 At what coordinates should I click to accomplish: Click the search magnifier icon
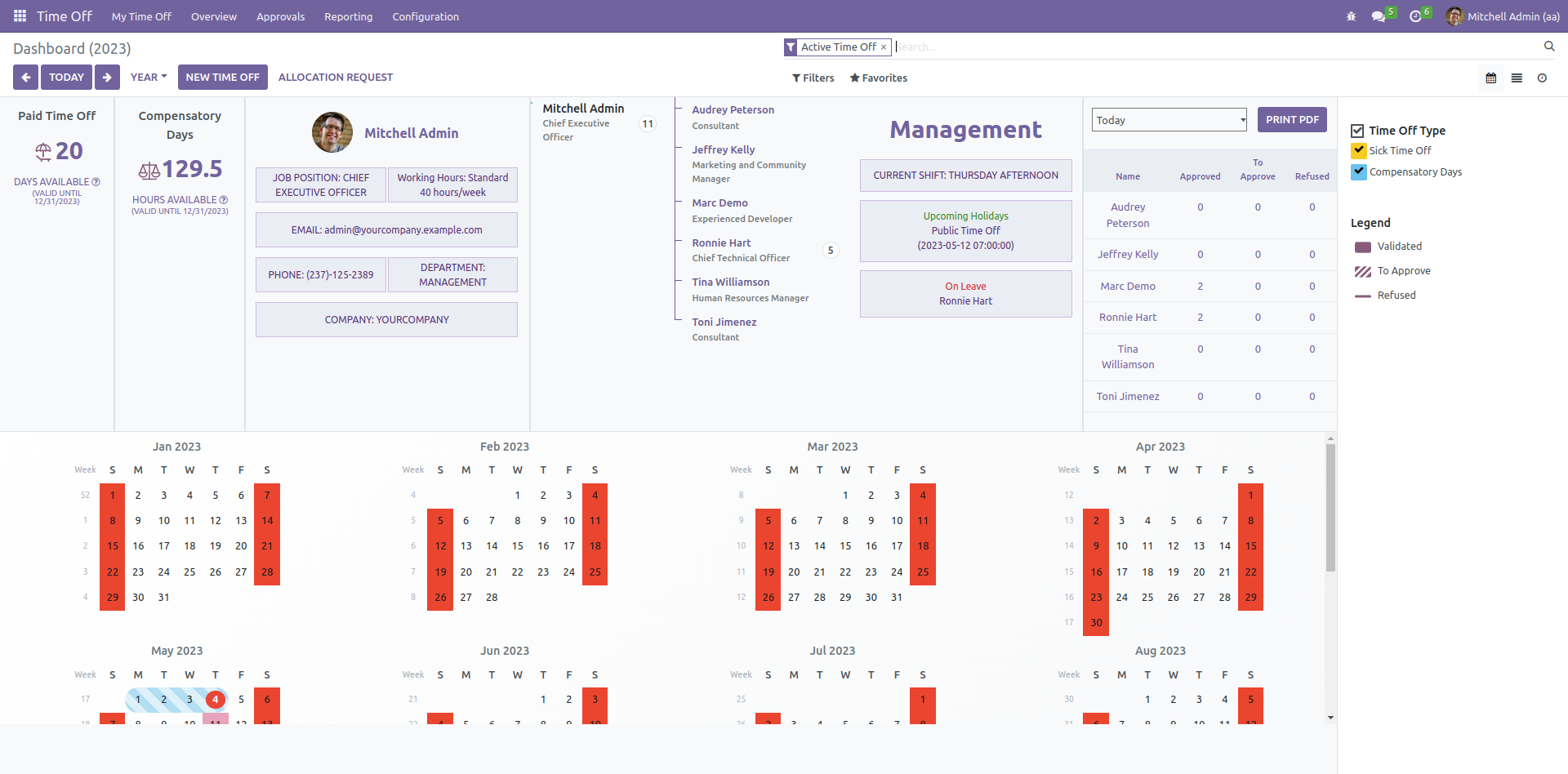(1549, 47)
